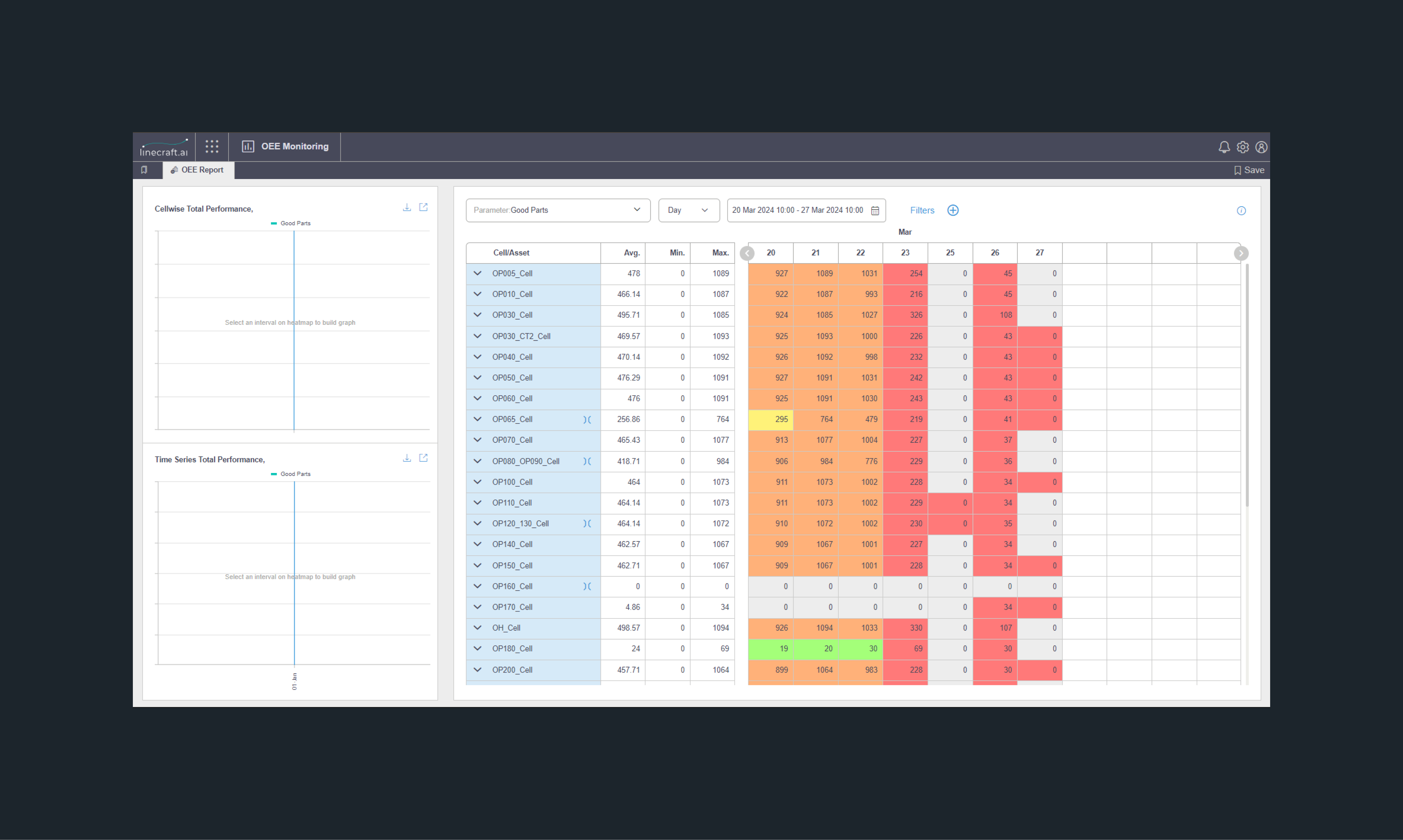This screenshot has width=1403, height=840.
Task: Toggle Good Parts legend in Time Series chart
Action: pyautogui.click(x=291, y=474)
